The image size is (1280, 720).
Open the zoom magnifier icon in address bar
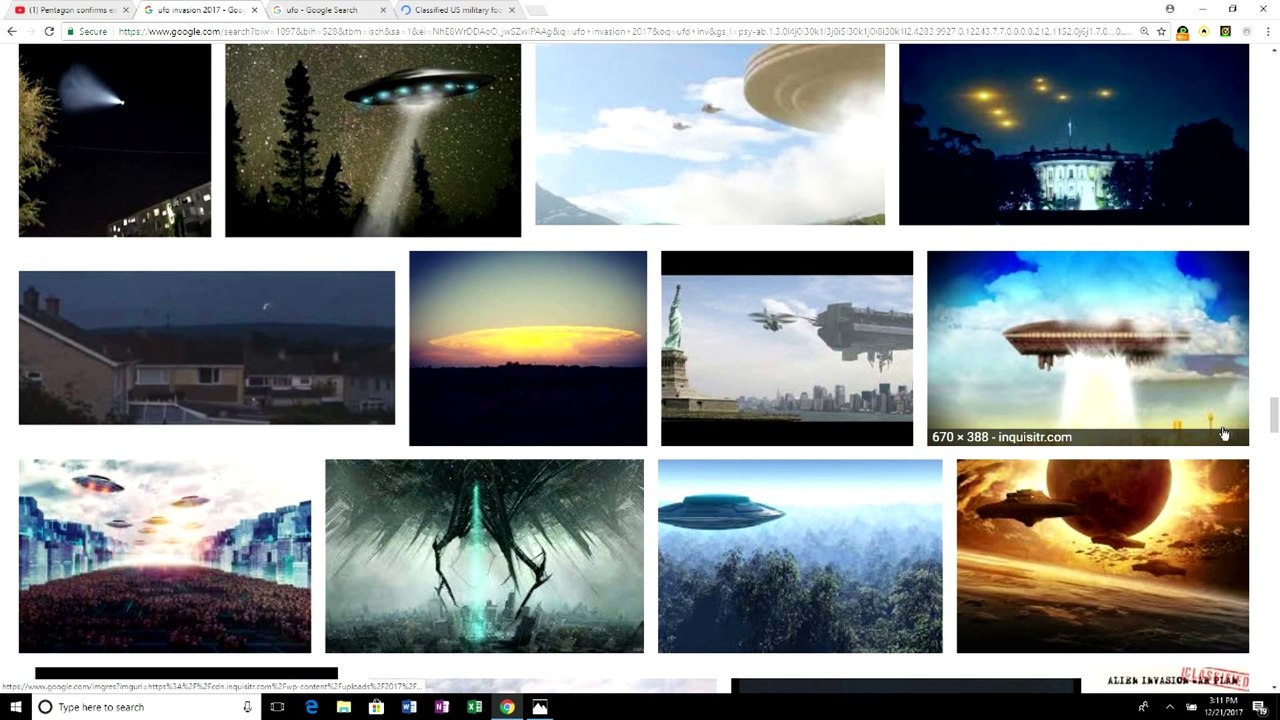1144,32
